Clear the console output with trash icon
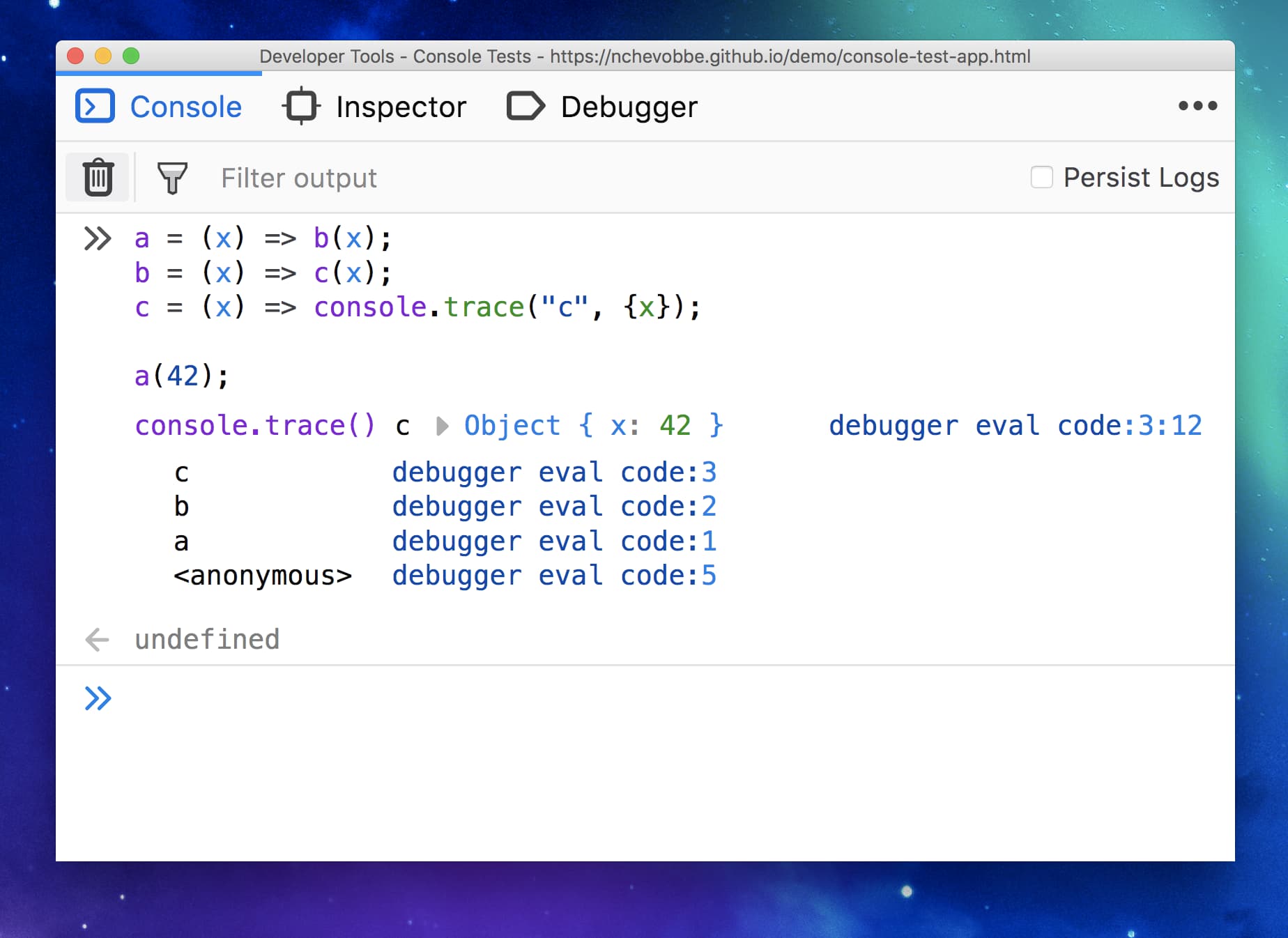Image resolution: width=1288 pixels, height=938 pixels. [98, 177]
